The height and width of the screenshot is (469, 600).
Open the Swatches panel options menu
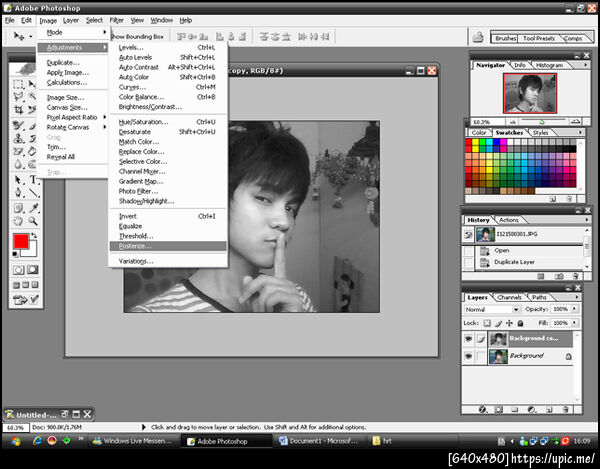pyautogui.click(x=580, y=132)
